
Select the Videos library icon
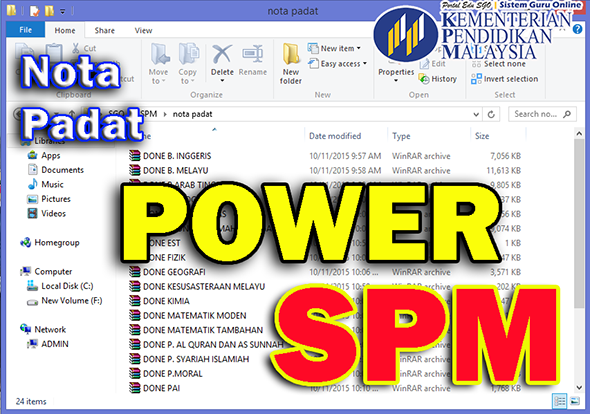[x=33, y=213]
